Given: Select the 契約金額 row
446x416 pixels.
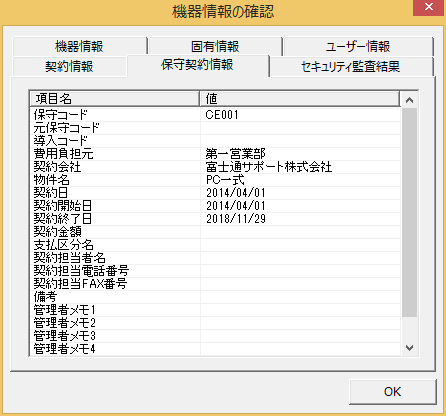Looking at the screenshot, I should tap(215, 232).
